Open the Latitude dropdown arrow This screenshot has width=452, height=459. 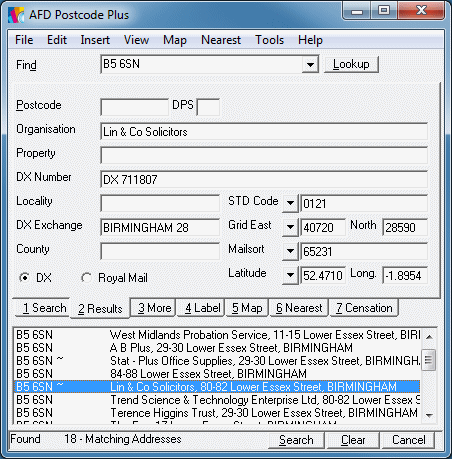(x=290, y=275)
